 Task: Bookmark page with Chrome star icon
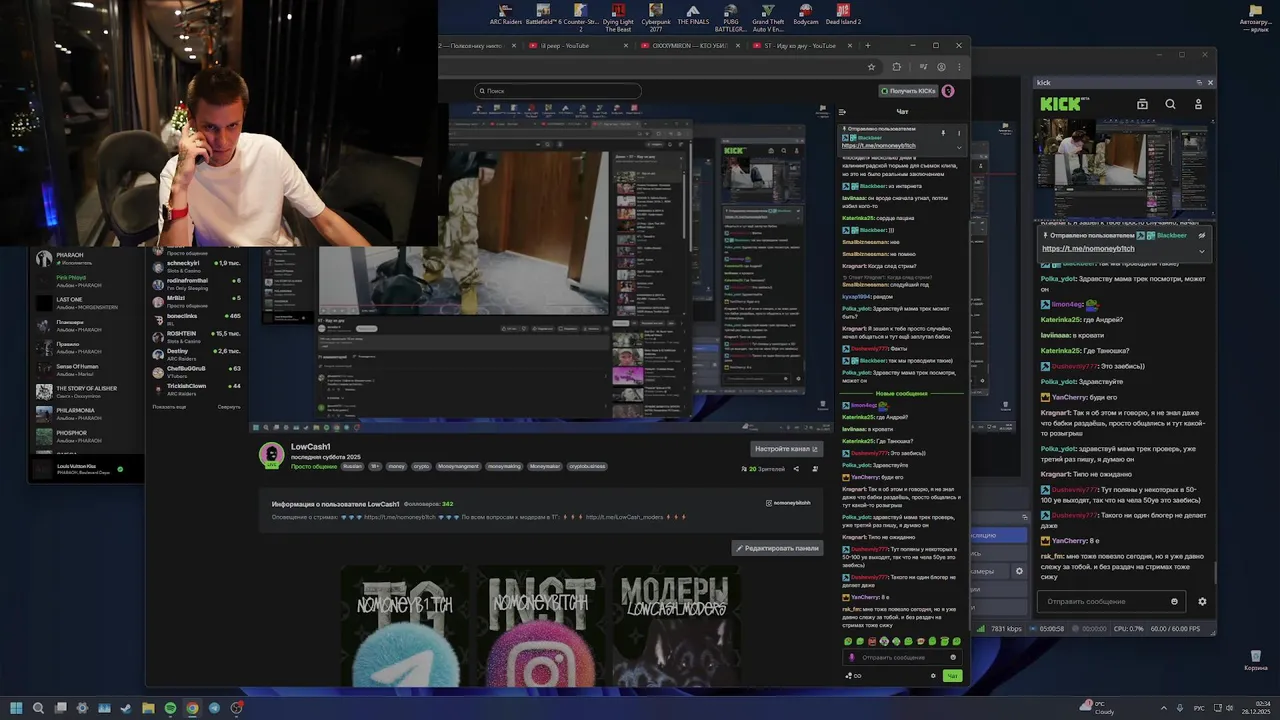(x=871, y=67)
